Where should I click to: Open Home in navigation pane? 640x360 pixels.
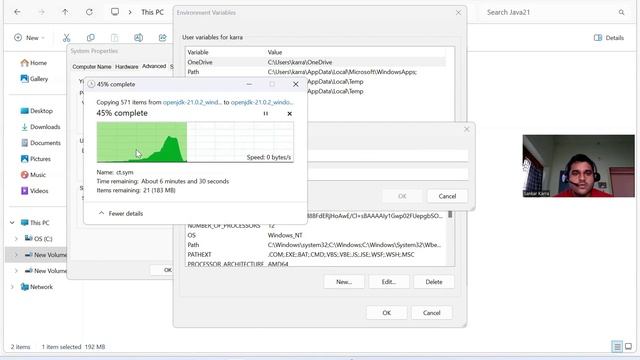coord(34,63)
